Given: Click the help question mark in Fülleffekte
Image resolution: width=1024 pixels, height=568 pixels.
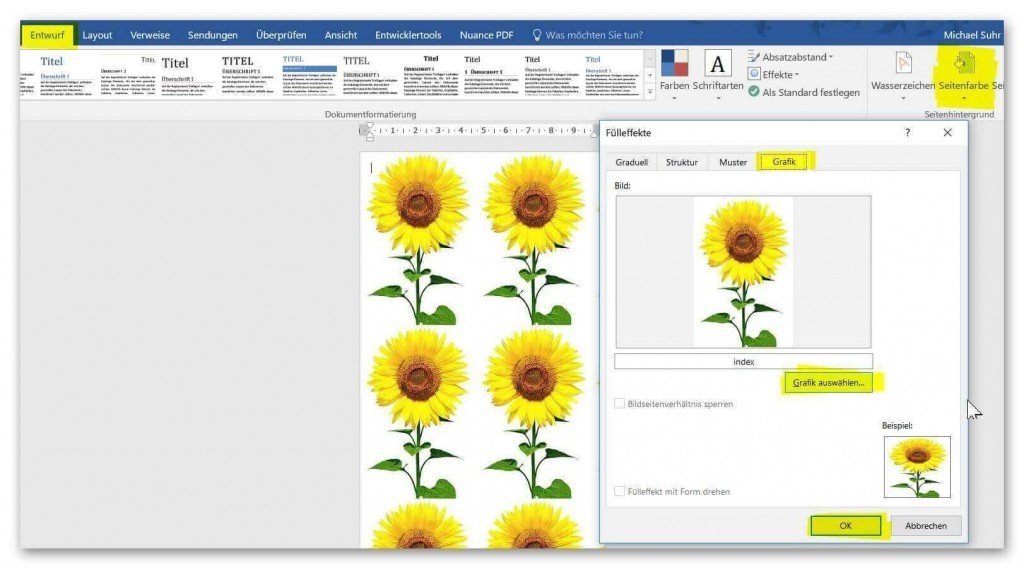Looking at the screenshot, I should pos(907,133).
